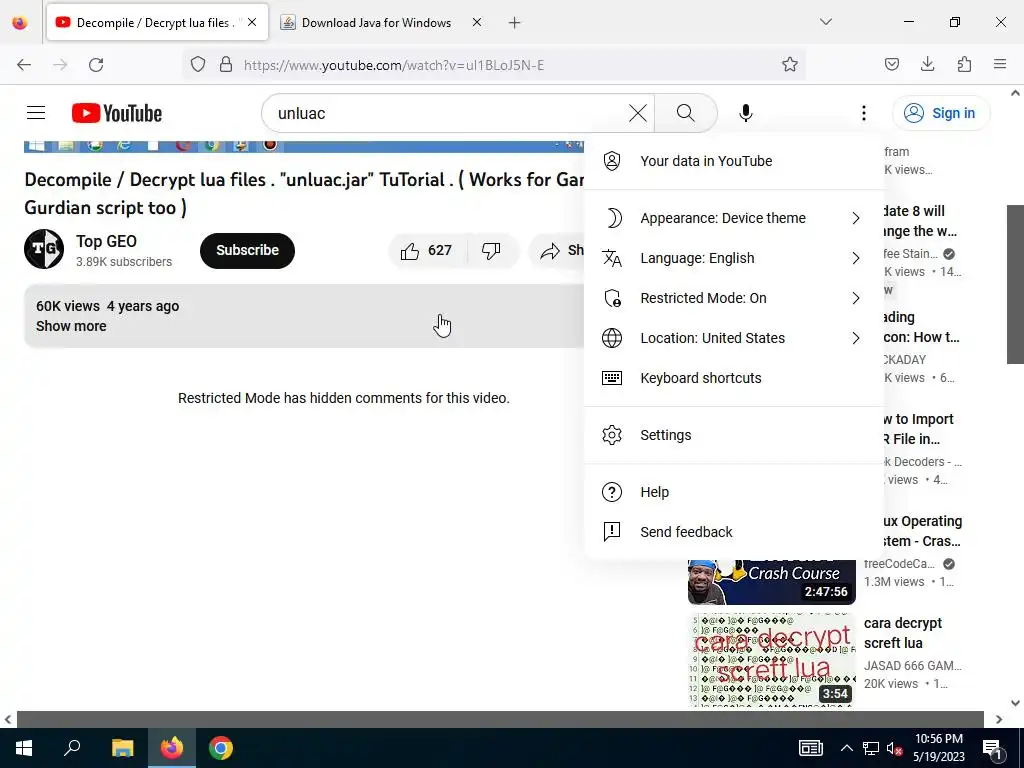Click the Firefox address bar URL
The image size is (1024, 768).
pos(394,65)
